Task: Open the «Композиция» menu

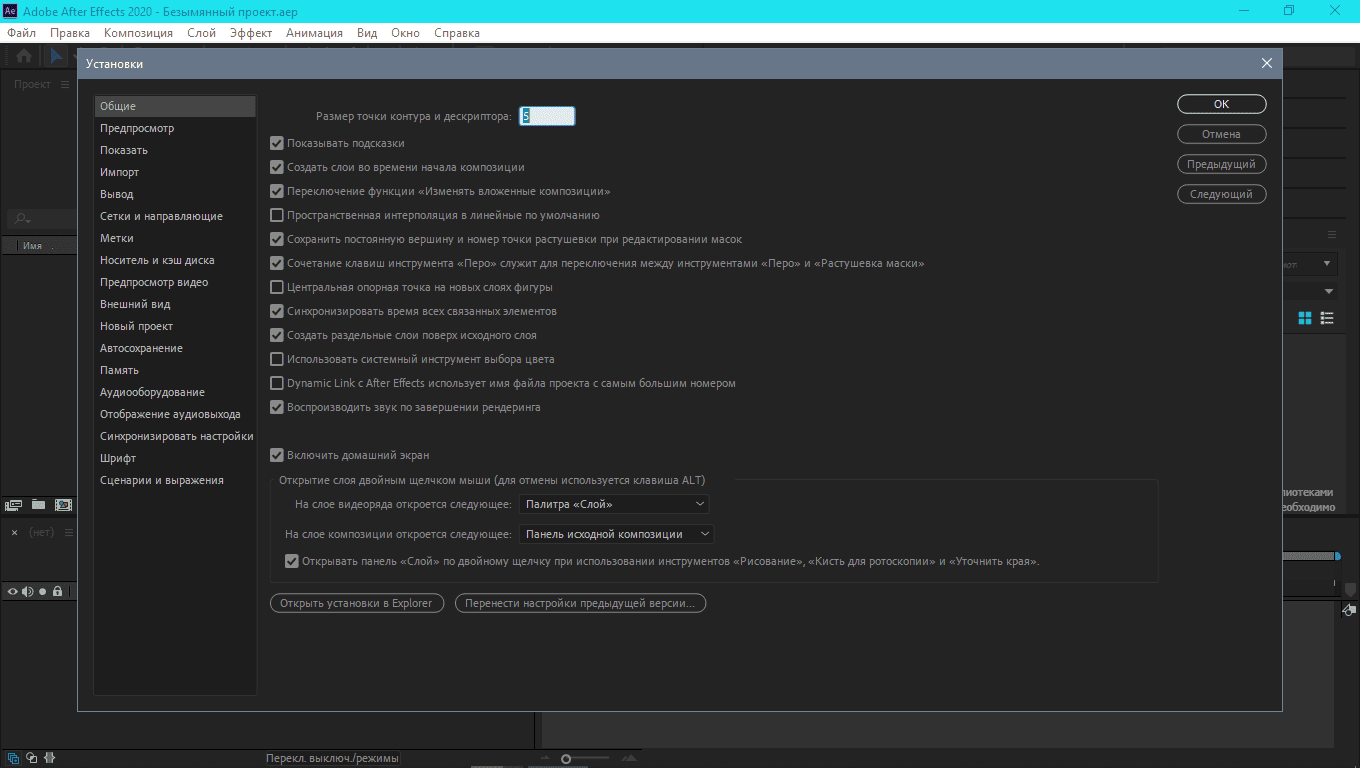Action: (138, 33)
